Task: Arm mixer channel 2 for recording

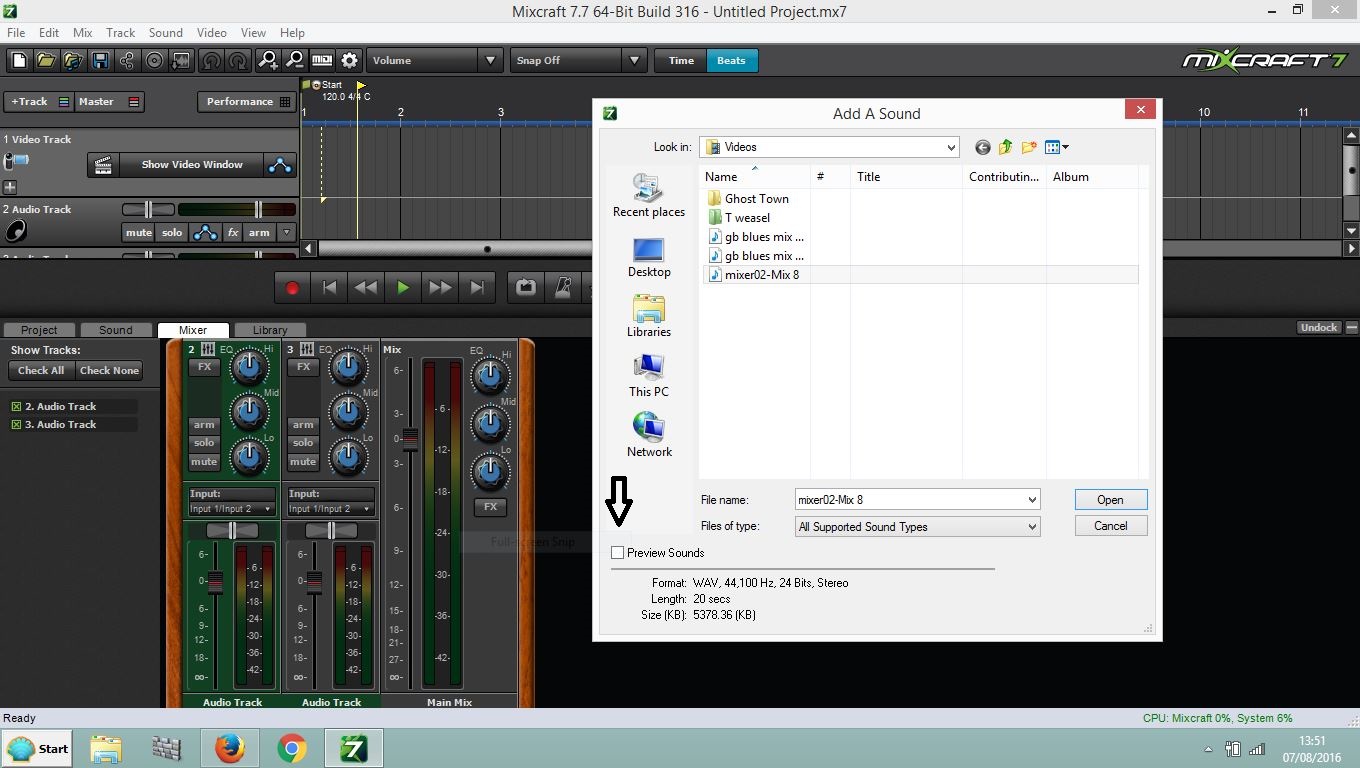Action: point(204,425)
